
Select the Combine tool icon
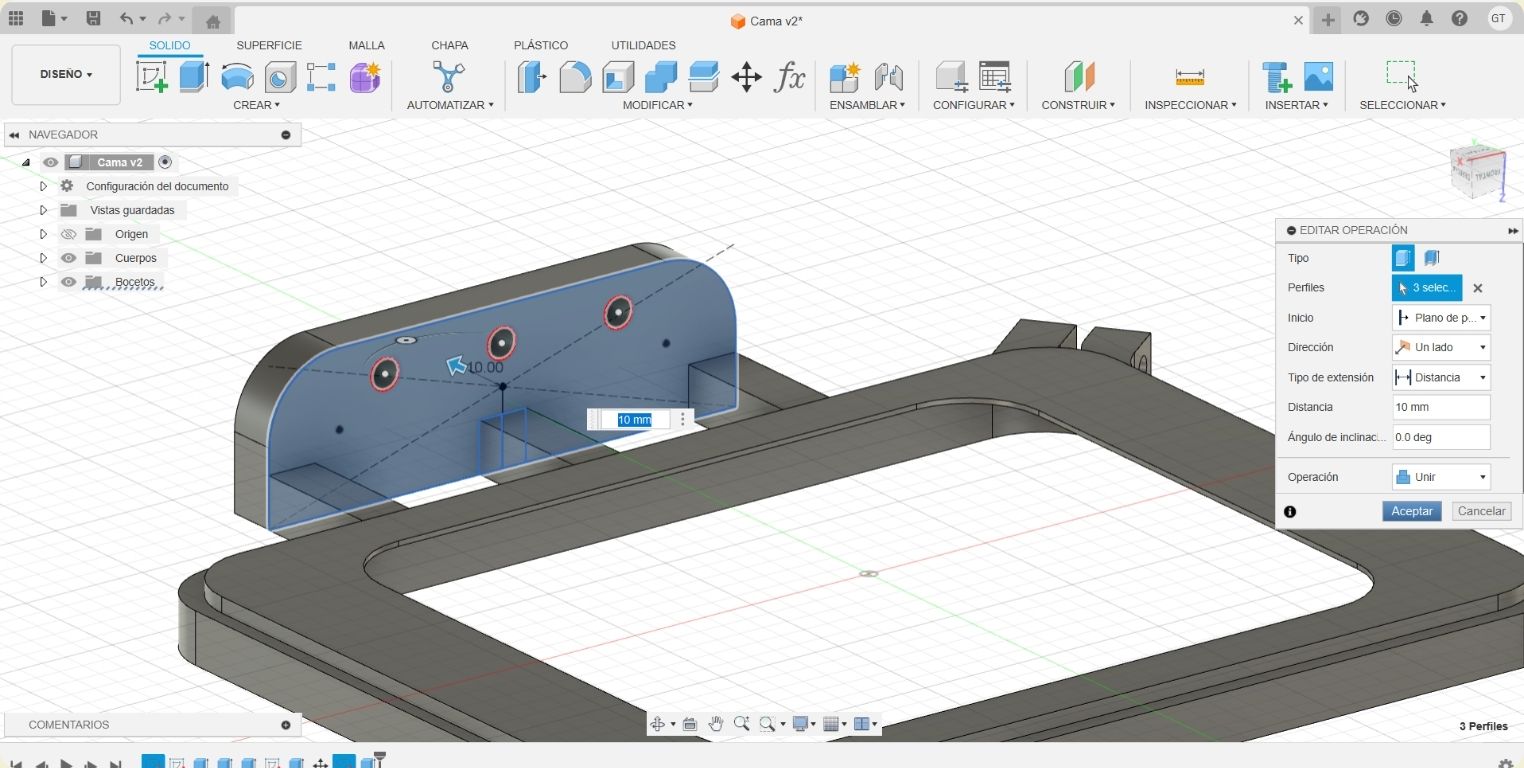tap(660, 77)
